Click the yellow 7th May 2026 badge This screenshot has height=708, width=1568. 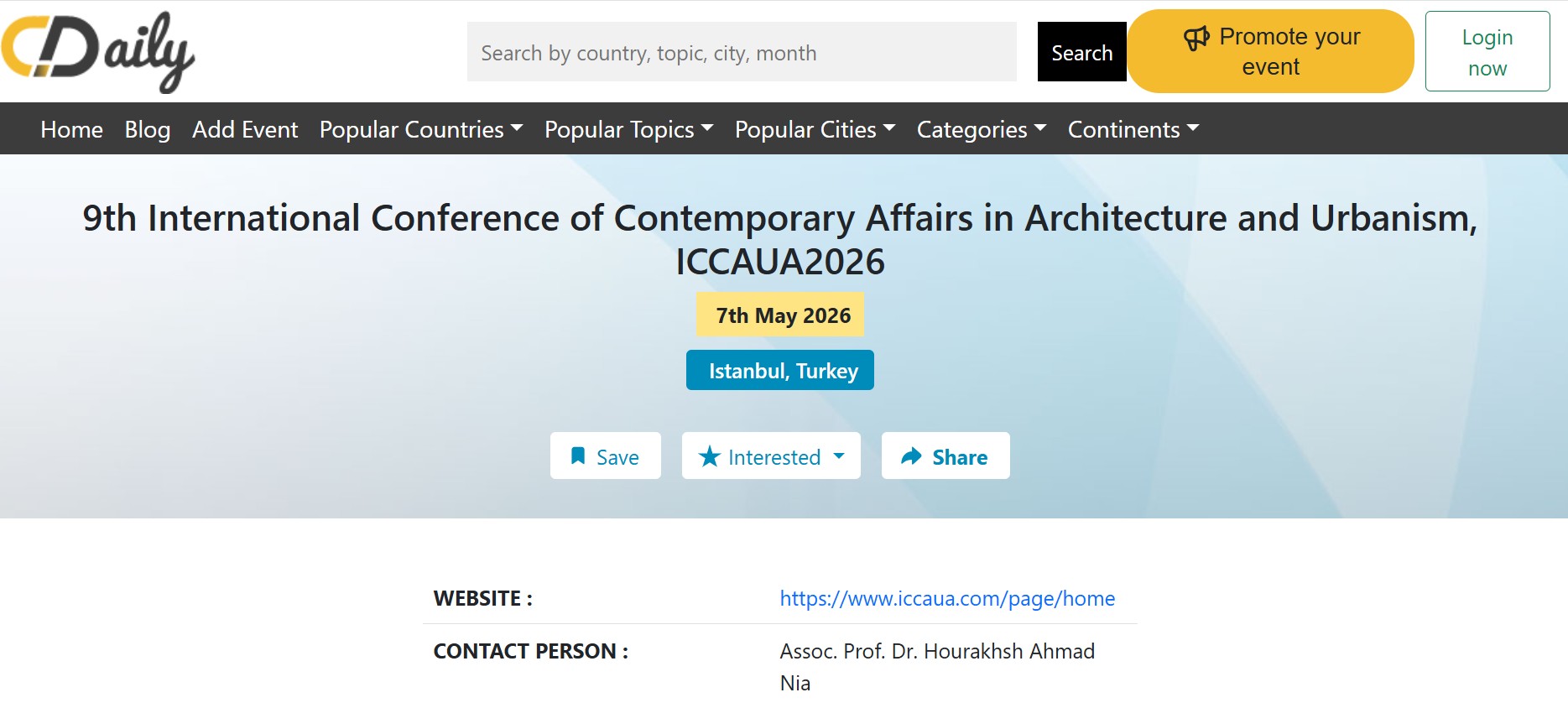pyautogui.click(x=780, y=315)
